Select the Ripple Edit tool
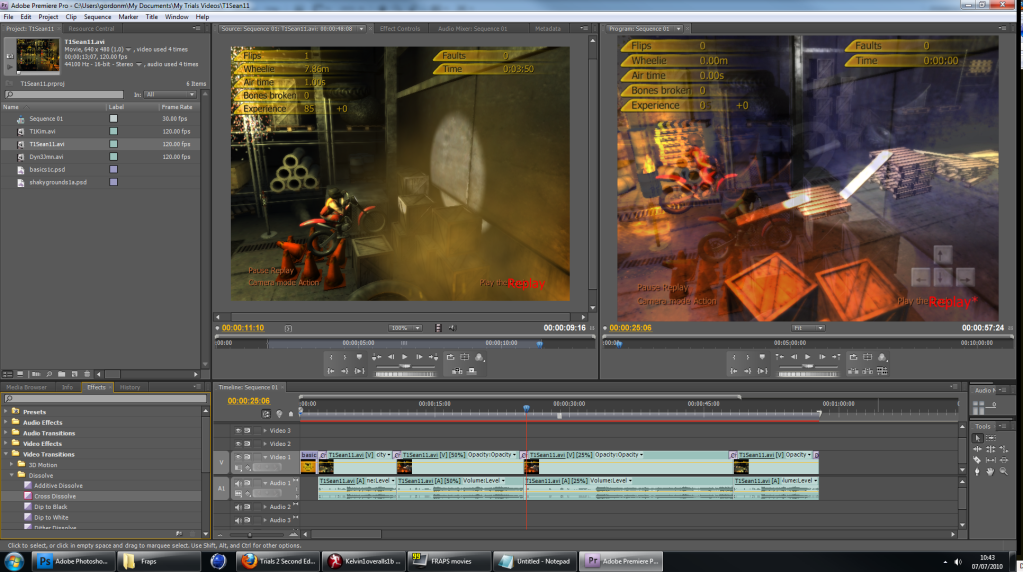 (x=978, y=449)
